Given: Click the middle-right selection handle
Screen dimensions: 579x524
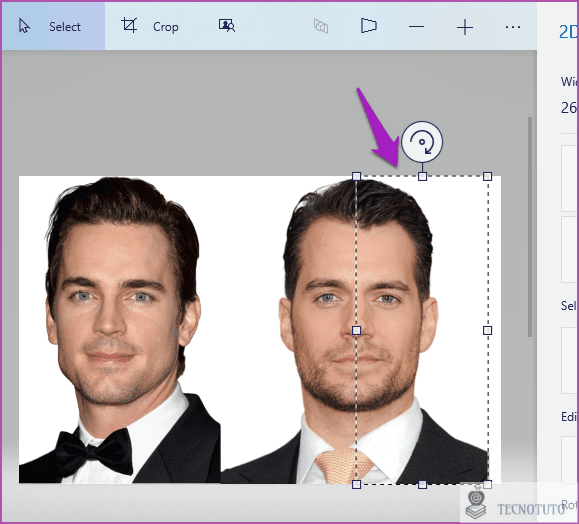Looking at the screenshot, I should click(487, 330).
